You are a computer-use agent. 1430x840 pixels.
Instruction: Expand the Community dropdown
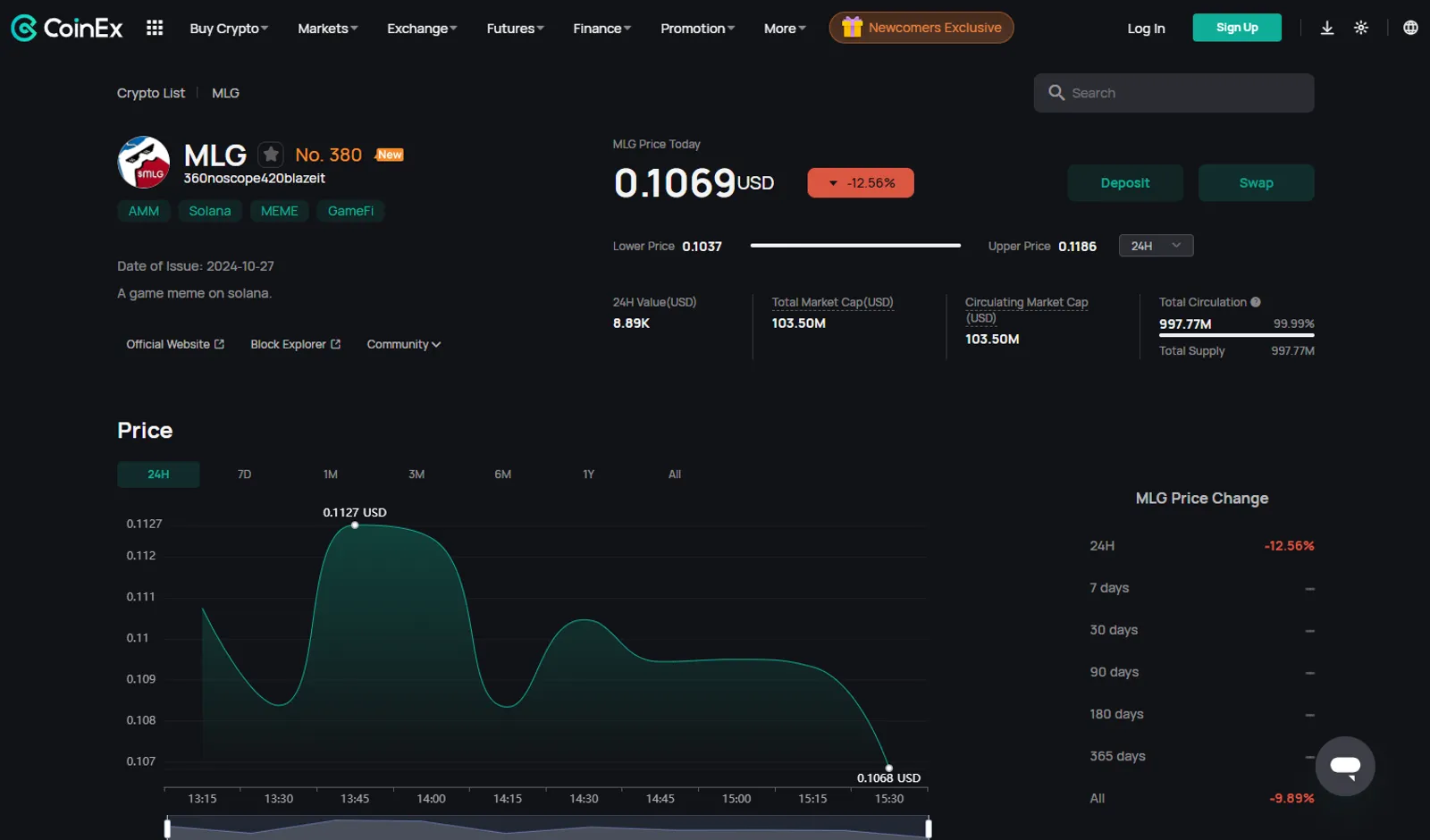pyautogui.click(x=404, y=344)
